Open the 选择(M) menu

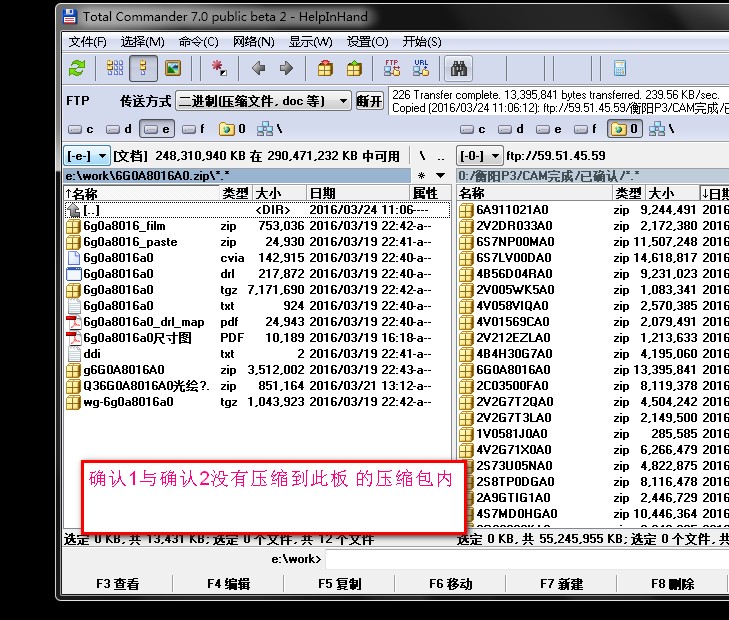click(142, 42)
